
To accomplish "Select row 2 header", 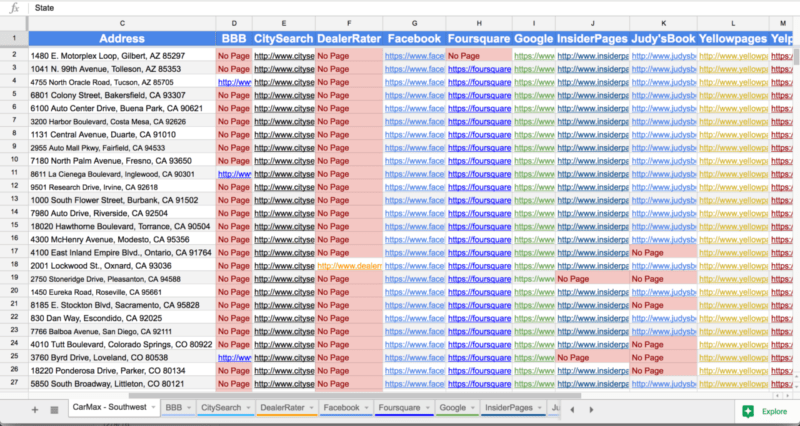I will pos(14,55).
